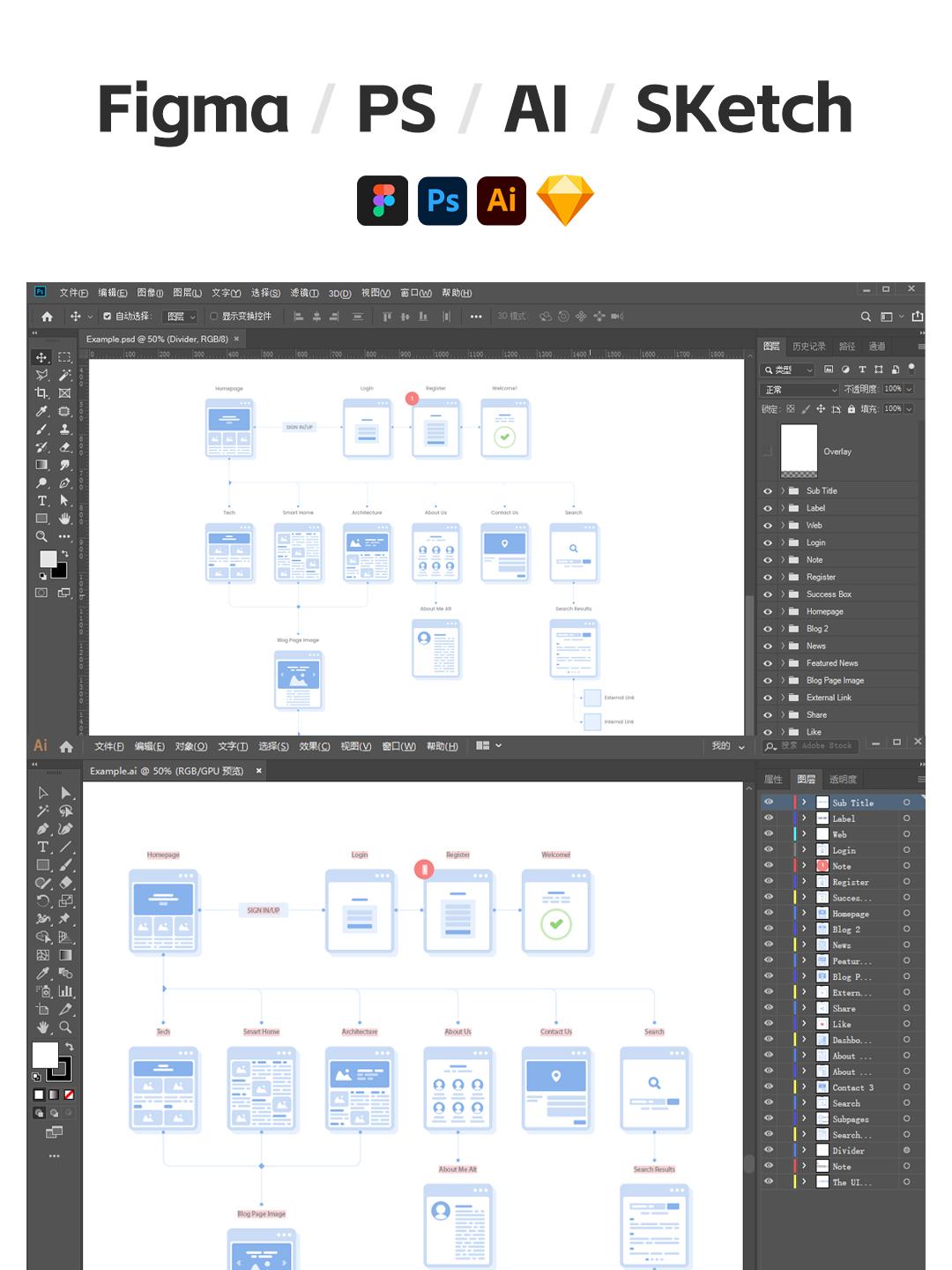This screenshot has width=952, height=1270.
Task: Click the 搜索 Adobe Stock search field
Action: 816,746
